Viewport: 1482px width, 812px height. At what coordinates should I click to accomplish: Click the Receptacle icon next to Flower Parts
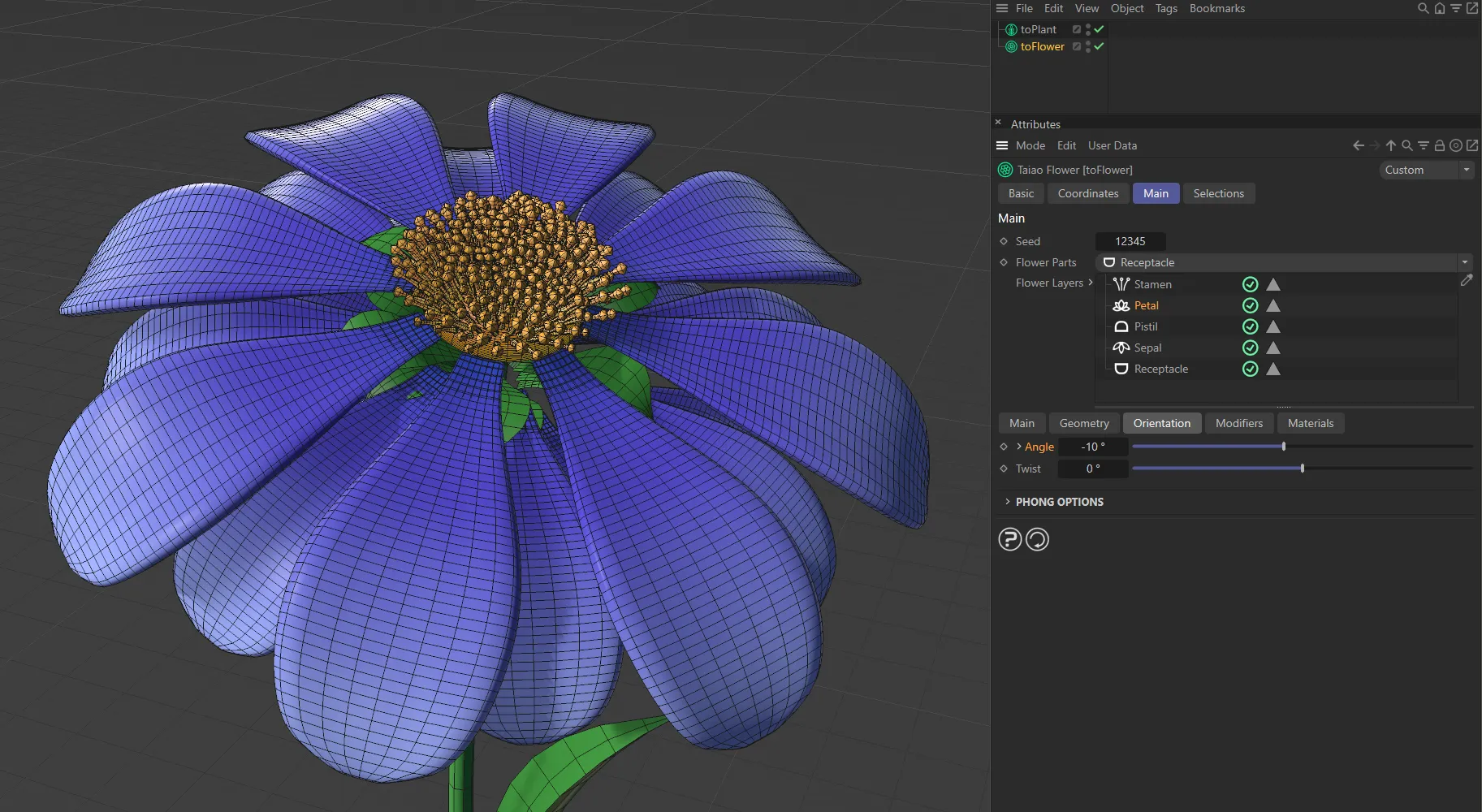[1109, 262]
